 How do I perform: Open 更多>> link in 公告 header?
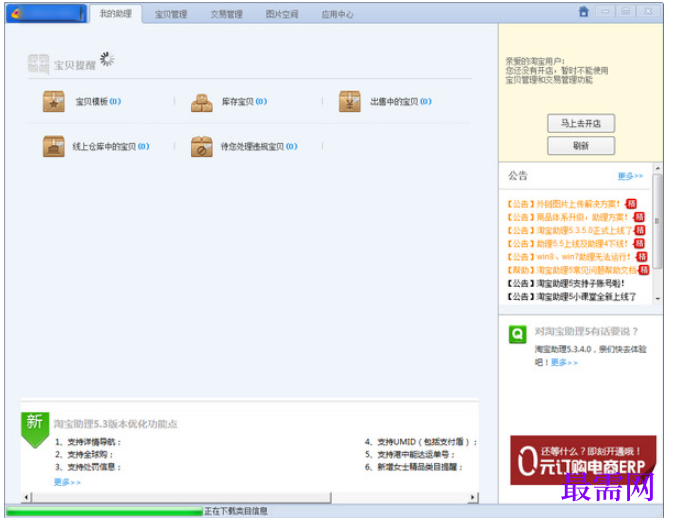coord(630,176)
